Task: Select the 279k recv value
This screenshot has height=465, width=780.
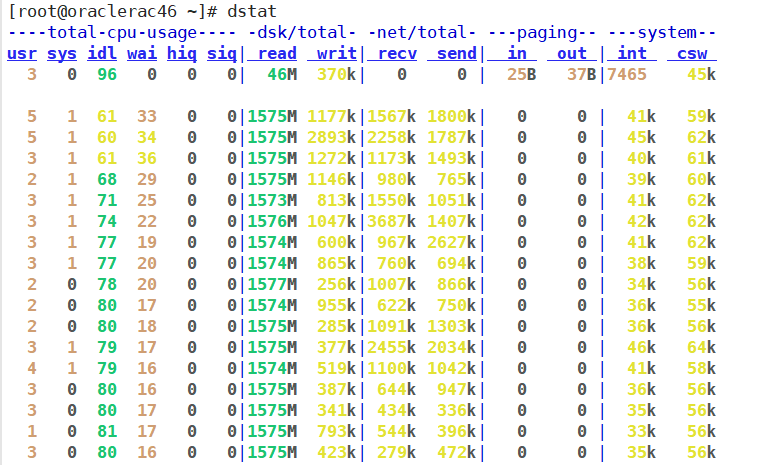Action: [x=396, y=453]
